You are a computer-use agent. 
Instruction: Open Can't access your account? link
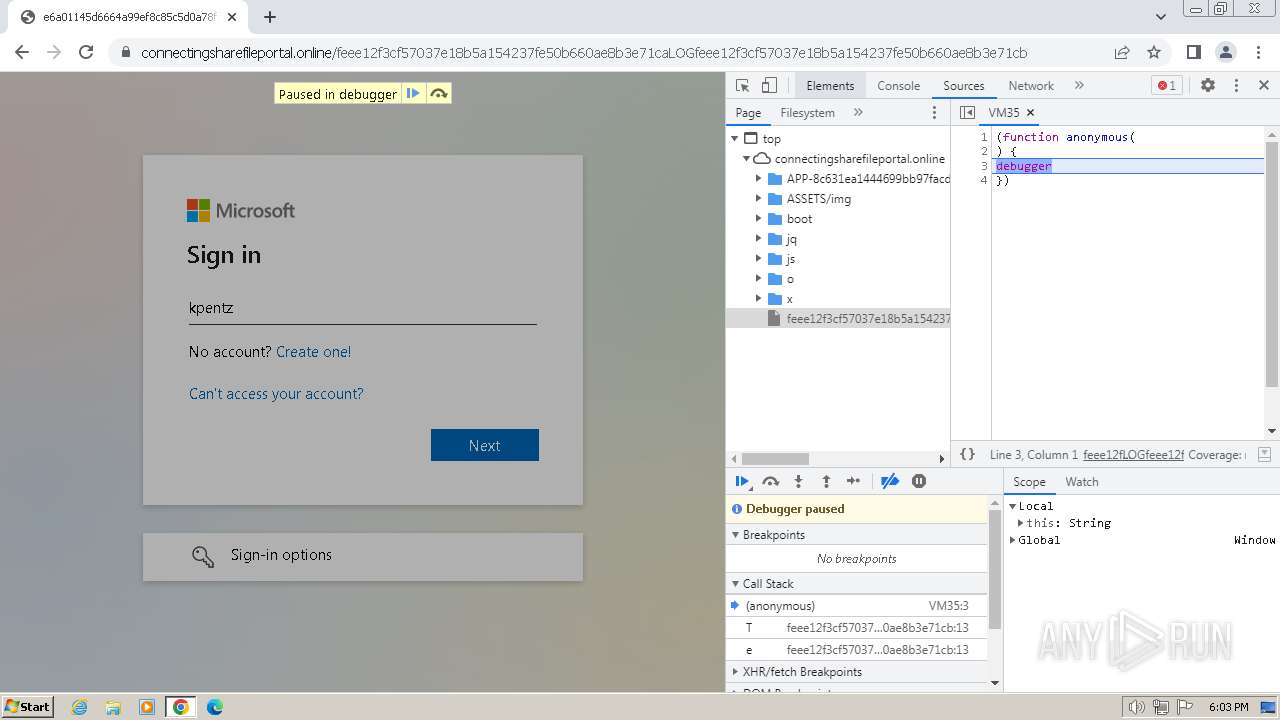pos(276,394)
